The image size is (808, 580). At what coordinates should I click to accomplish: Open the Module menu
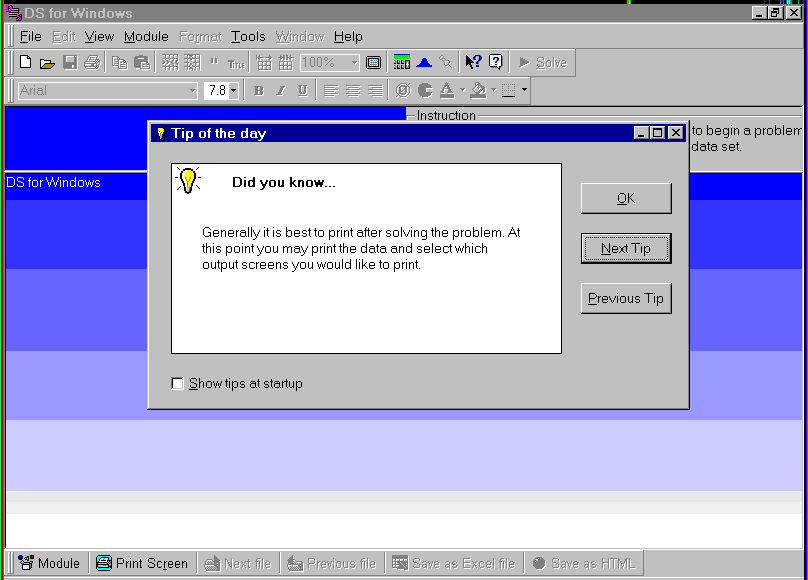146,37
